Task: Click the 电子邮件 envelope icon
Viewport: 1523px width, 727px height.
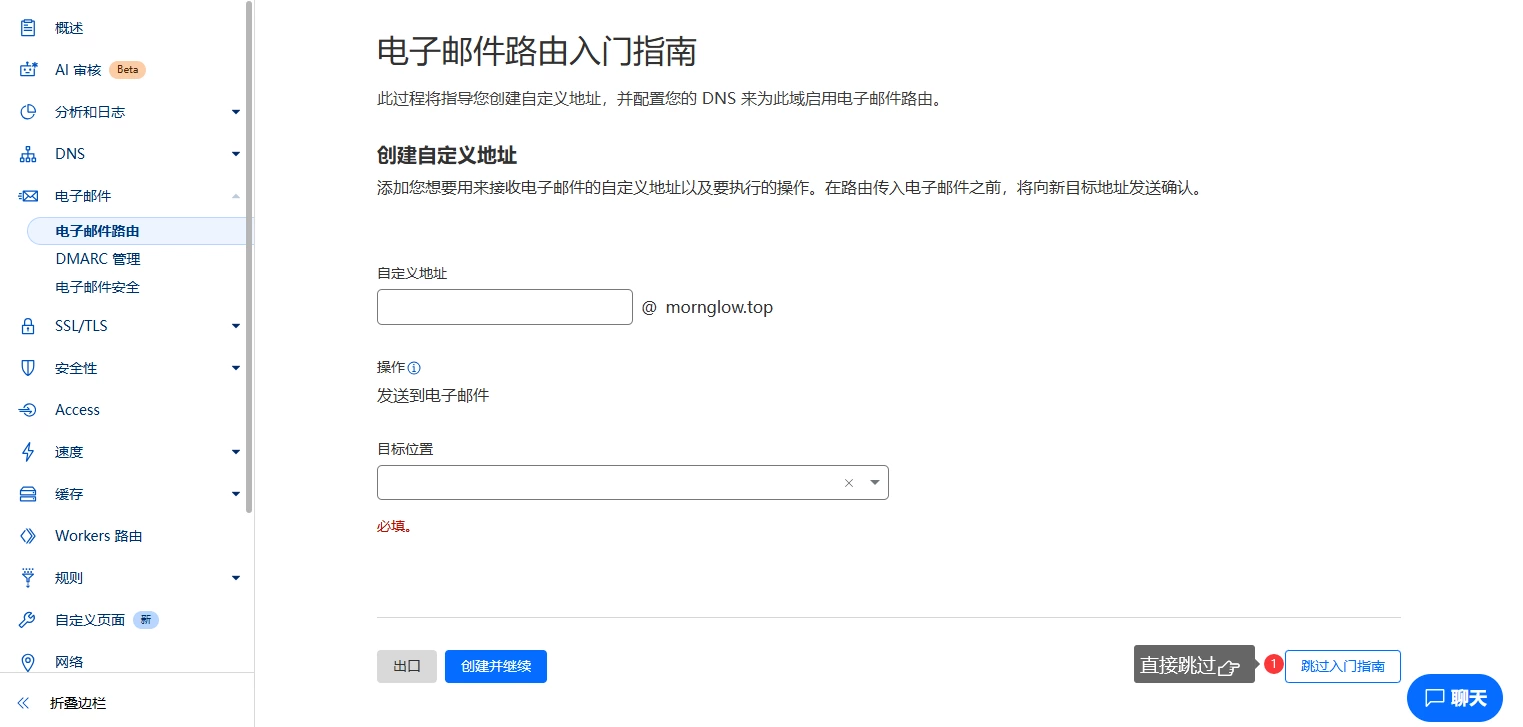Action: 29,195
